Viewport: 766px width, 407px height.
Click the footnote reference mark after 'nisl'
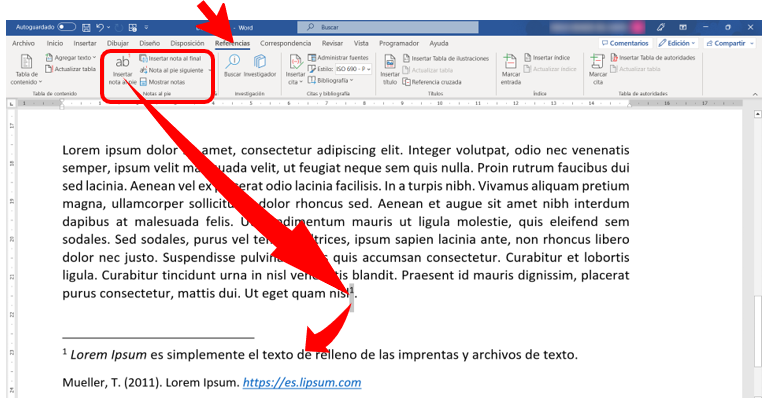point(351,290)
